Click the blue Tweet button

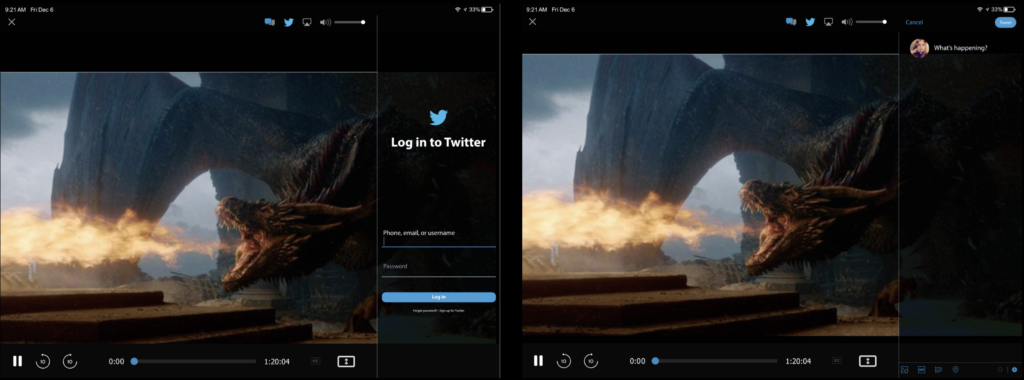[x=1005, y=22]
